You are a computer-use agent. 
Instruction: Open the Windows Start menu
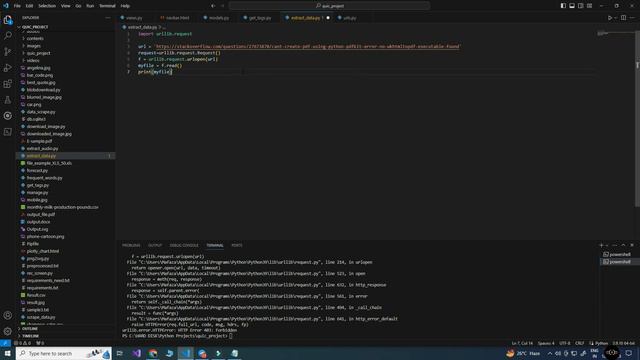point(7,353)
